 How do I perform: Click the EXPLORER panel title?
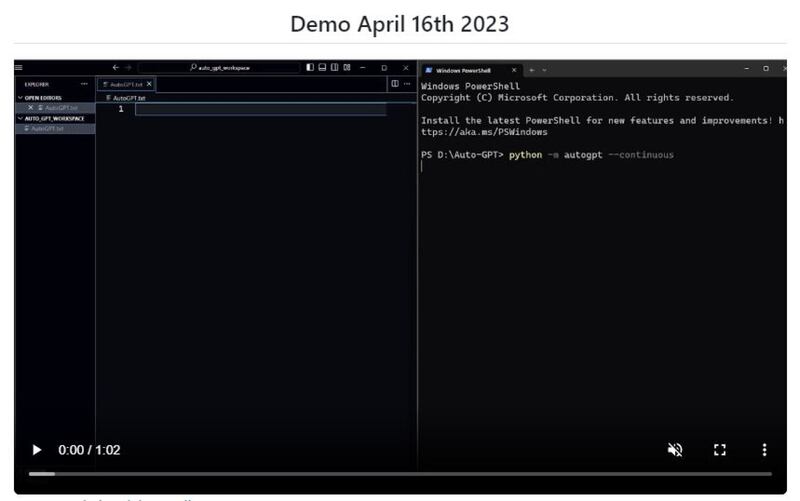[37, 84]
